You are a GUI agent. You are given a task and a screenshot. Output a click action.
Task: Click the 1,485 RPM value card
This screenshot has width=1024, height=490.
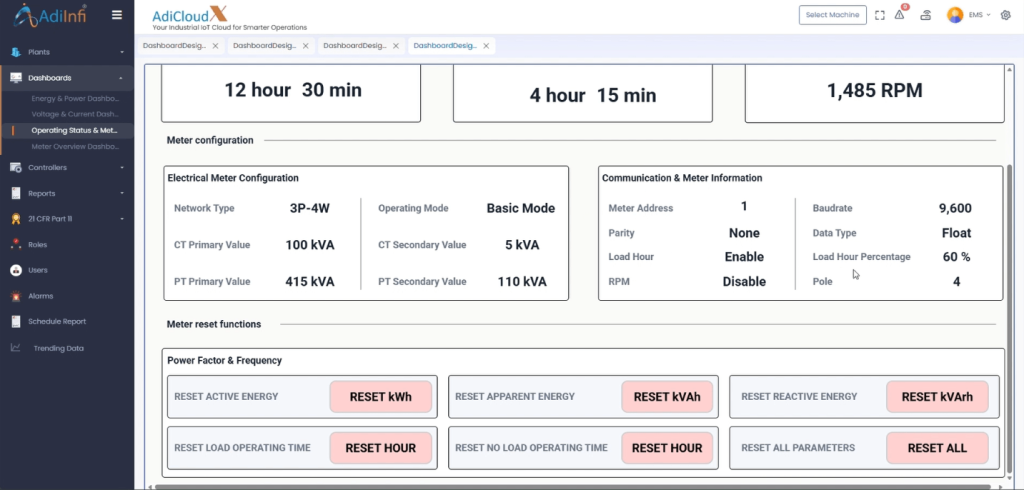pyautogui.click(x=874, y=93)
